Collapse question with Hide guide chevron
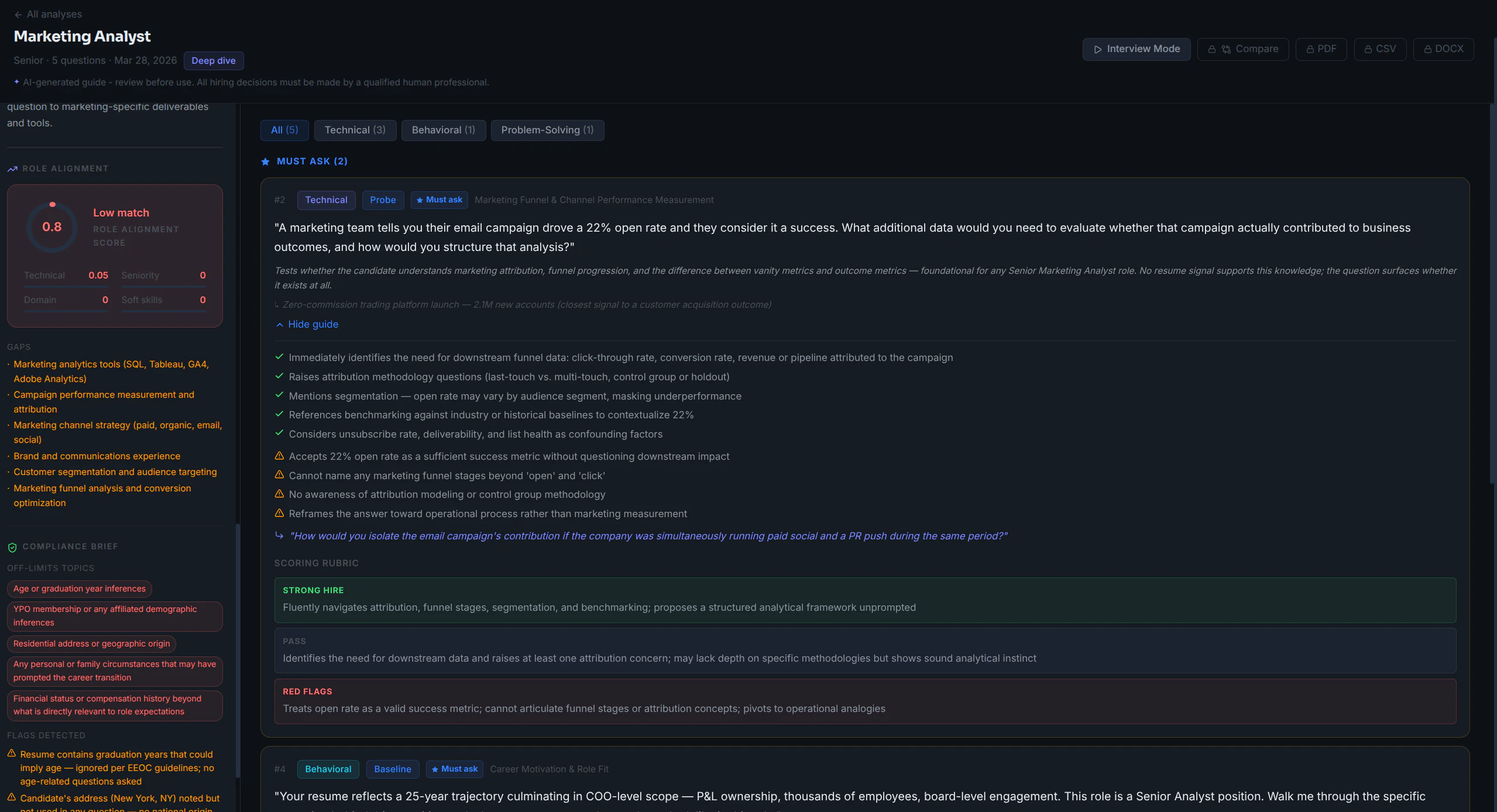Viewport: 1497px width, 812px height. click(280, 325)
